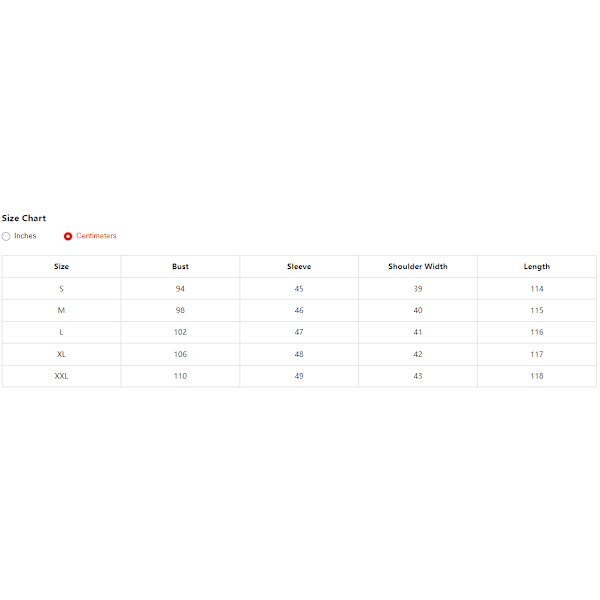This screenshot has width=600, height=600.
Task: Click the Size Chart heading
Action: (x=24, y=218)
